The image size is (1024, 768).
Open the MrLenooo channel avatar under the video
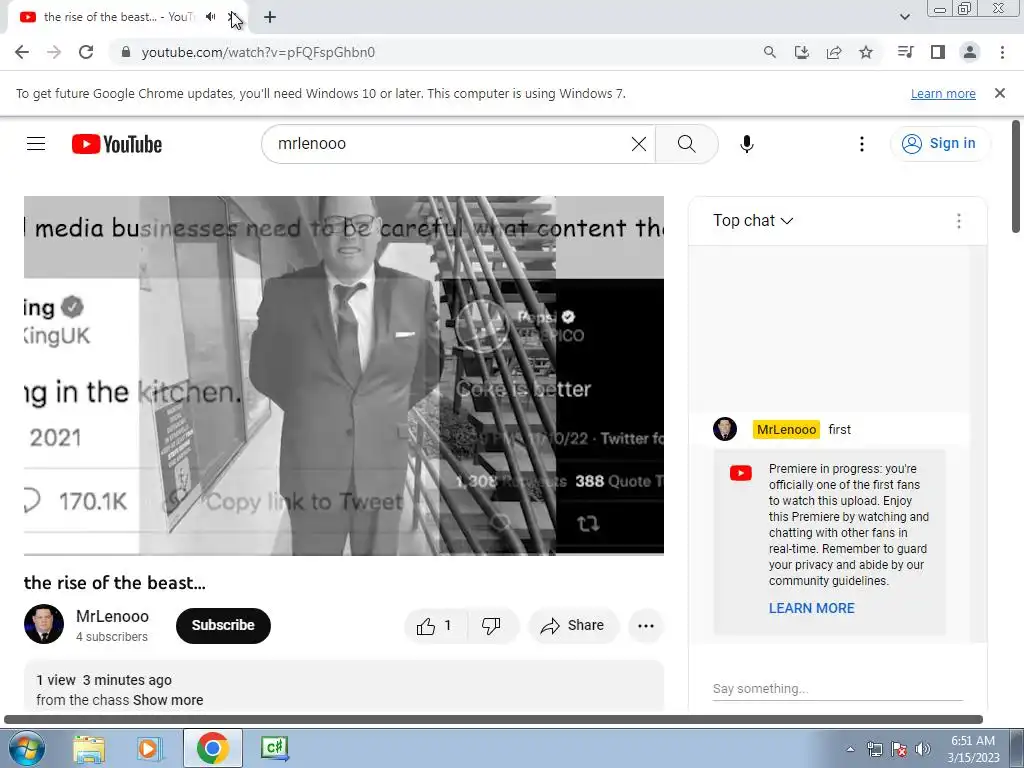pyautogui.click(x=44, y=624)
